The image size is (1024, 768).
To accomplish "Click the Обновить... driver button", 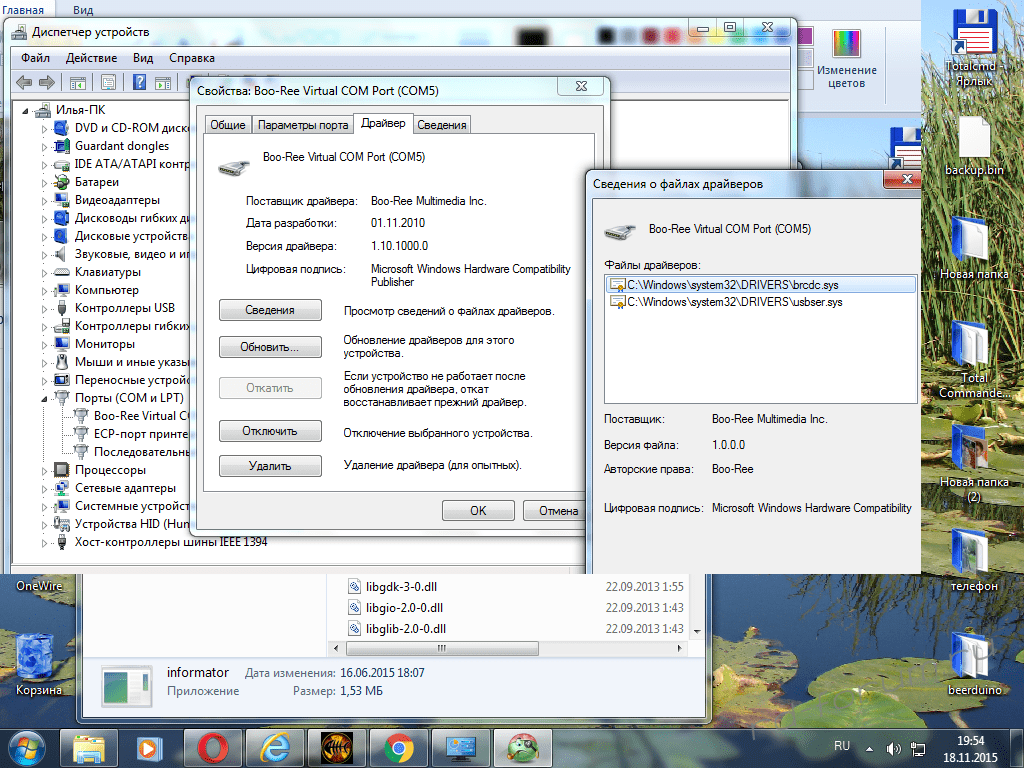I will tap(270, 348).
